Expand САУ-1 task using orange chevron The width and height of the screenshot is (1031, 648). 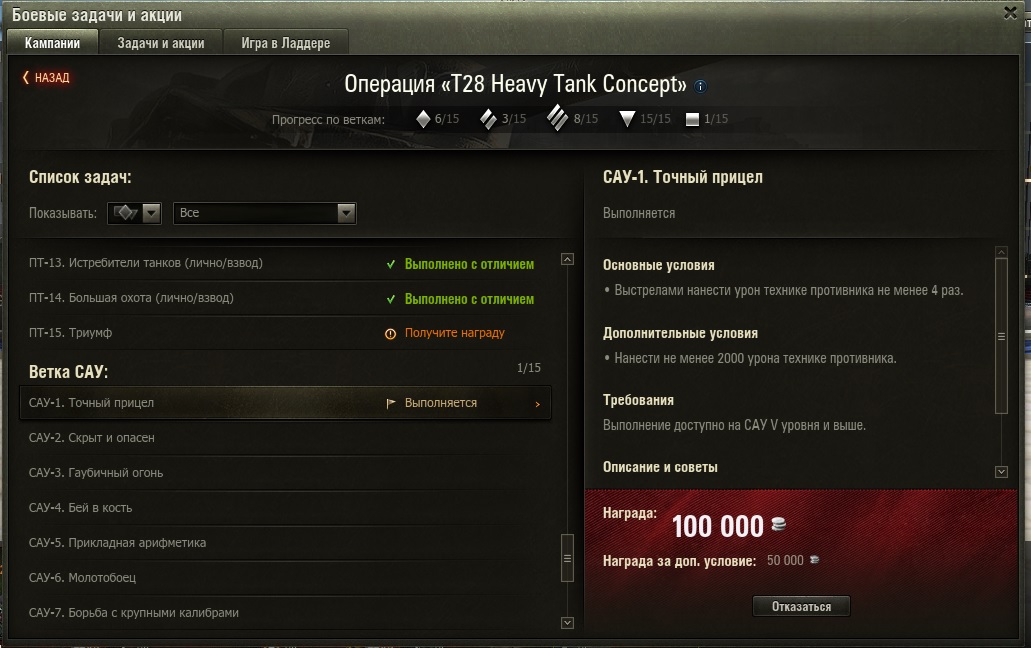click(x=537, y=404)
